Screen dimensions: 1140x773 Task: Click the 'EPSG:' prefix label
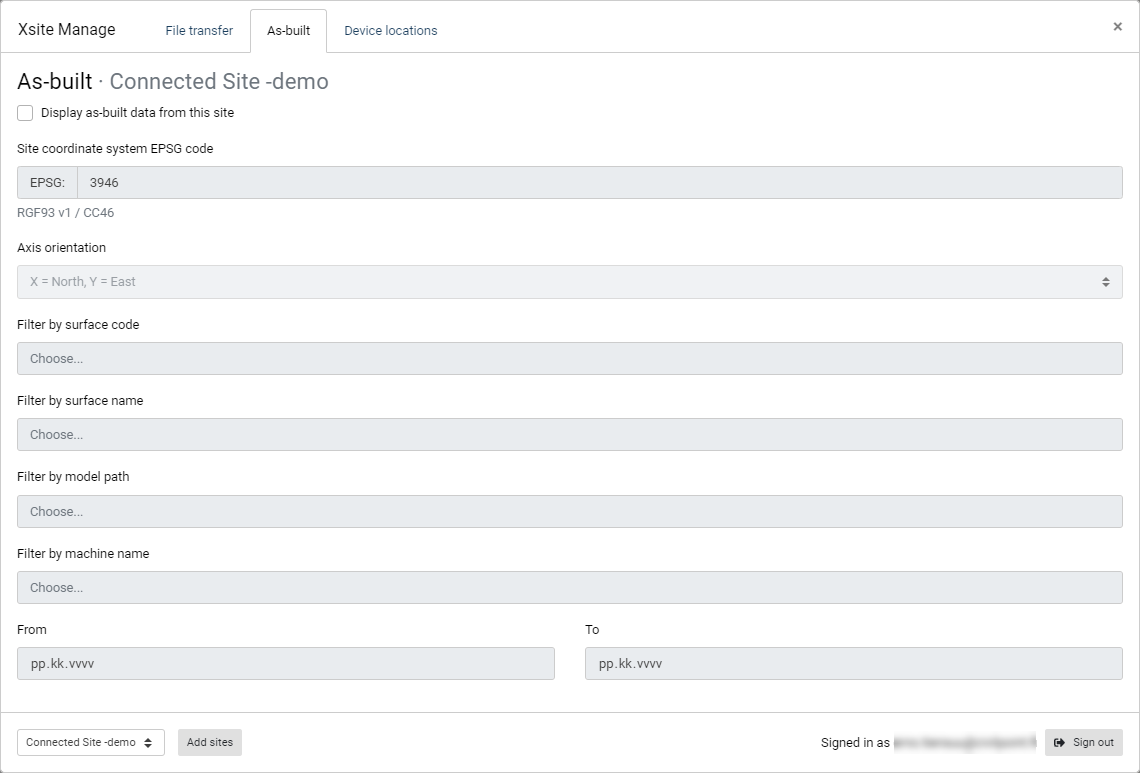pyautogui.click(x=47, y=183)
